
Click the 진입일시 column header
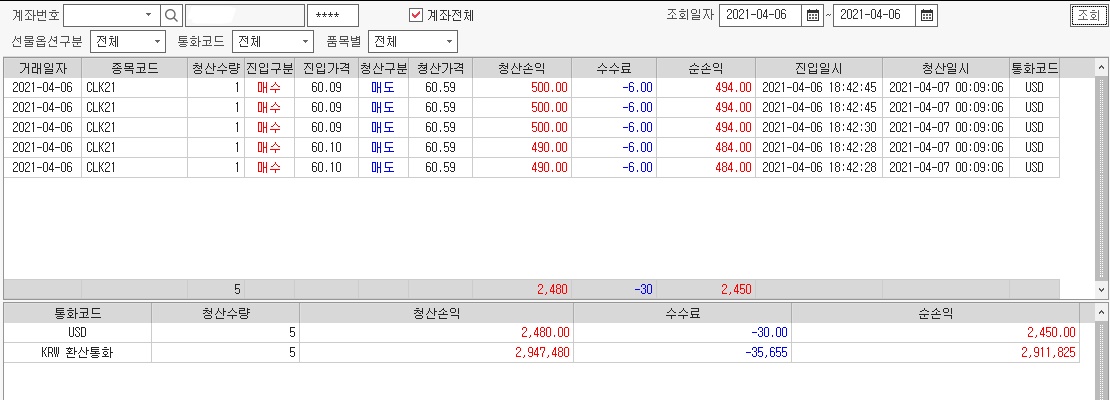pyautogui.click(x=804, y=67)
